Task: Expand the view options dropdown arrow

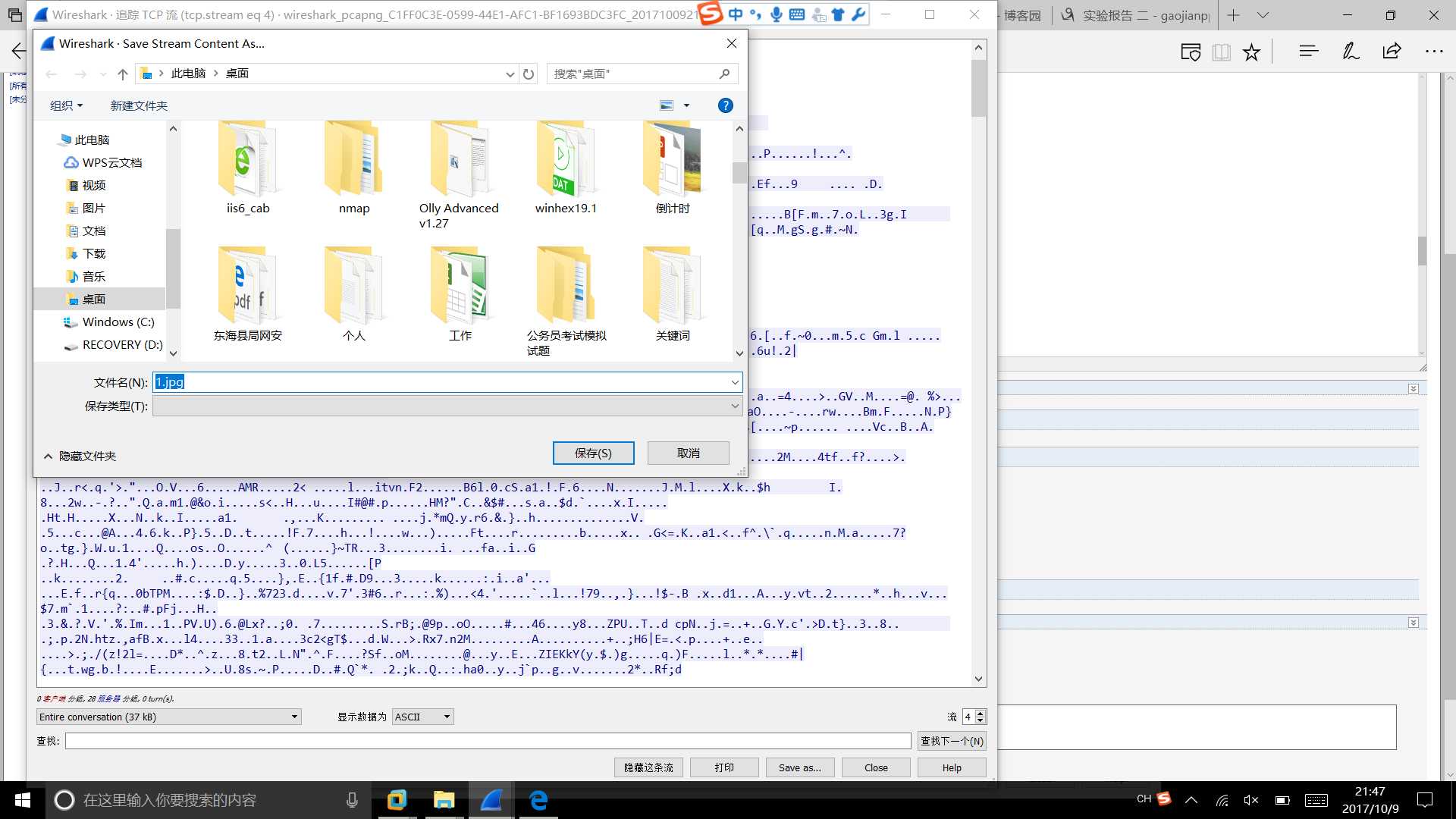Action: pos(687,105)
